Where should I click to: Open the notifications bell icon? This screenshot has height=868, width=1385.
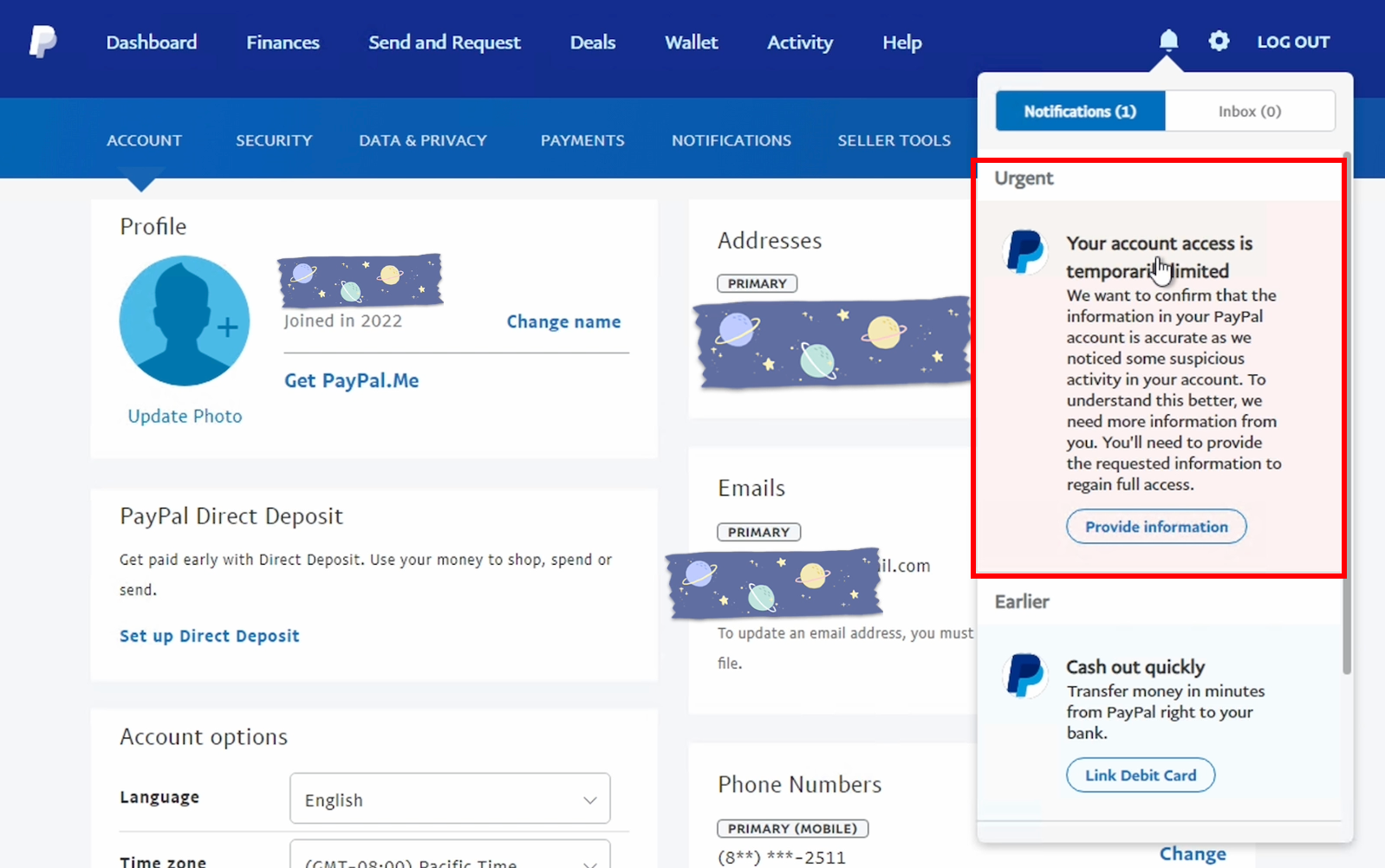point(1168,41)
